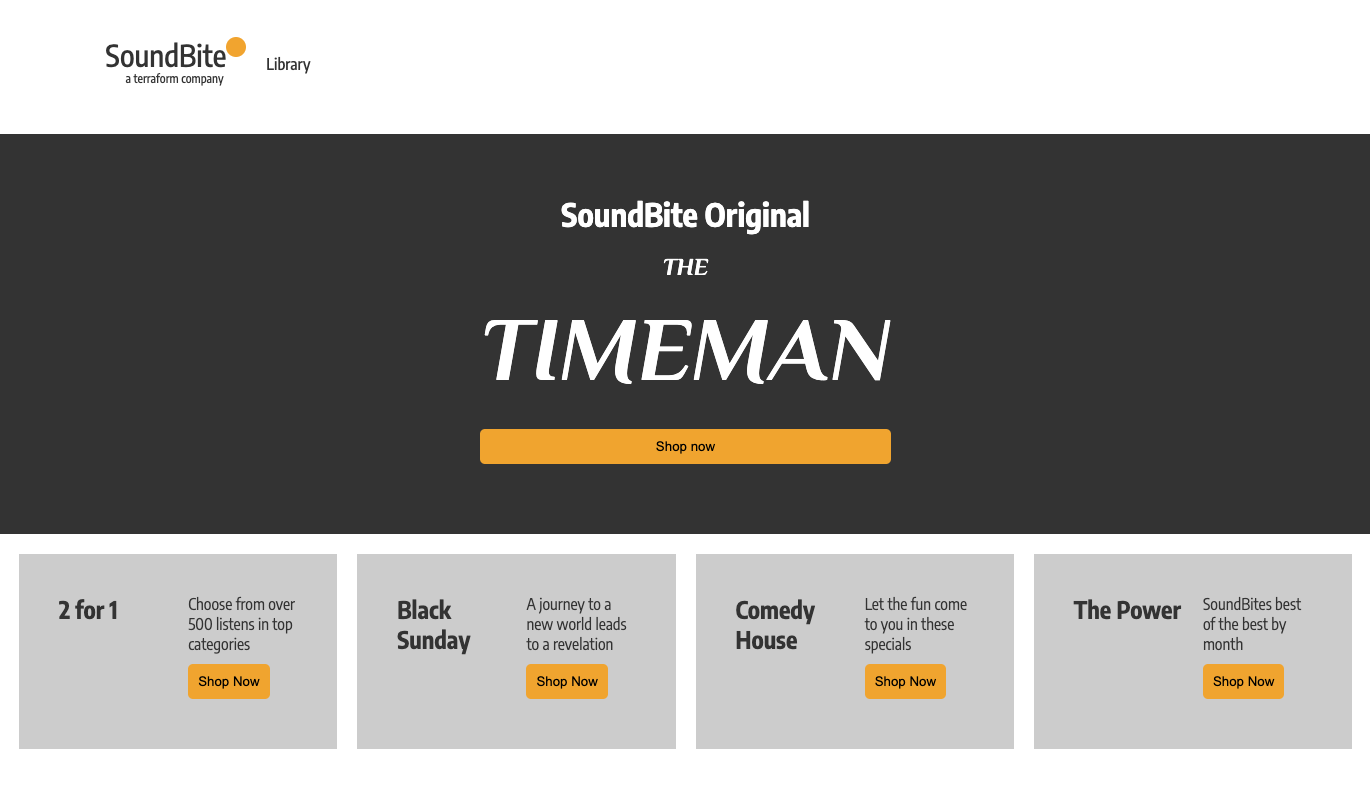1370x804 pixels.
Task: Click the orange dot in the logo
Action: point(236,47)
